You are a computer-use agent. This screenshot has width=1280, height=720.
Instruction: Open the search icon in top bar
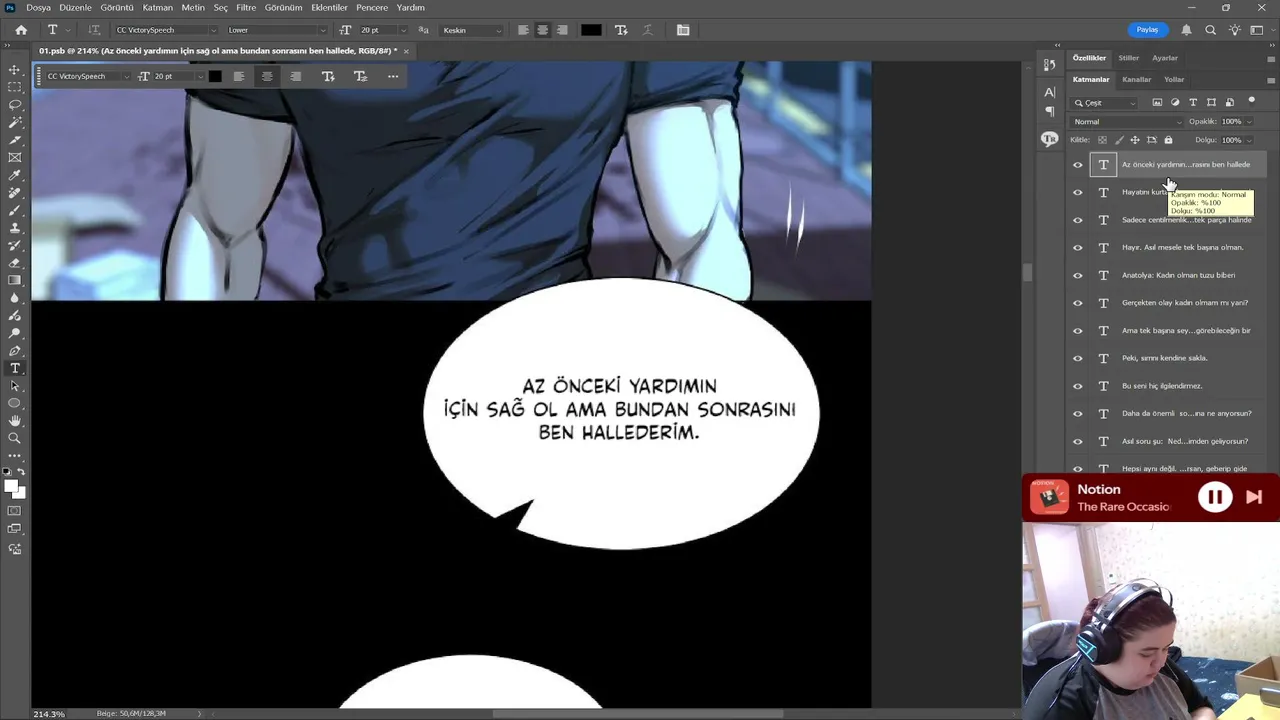pyautogui.click(x=1210, y=30)
